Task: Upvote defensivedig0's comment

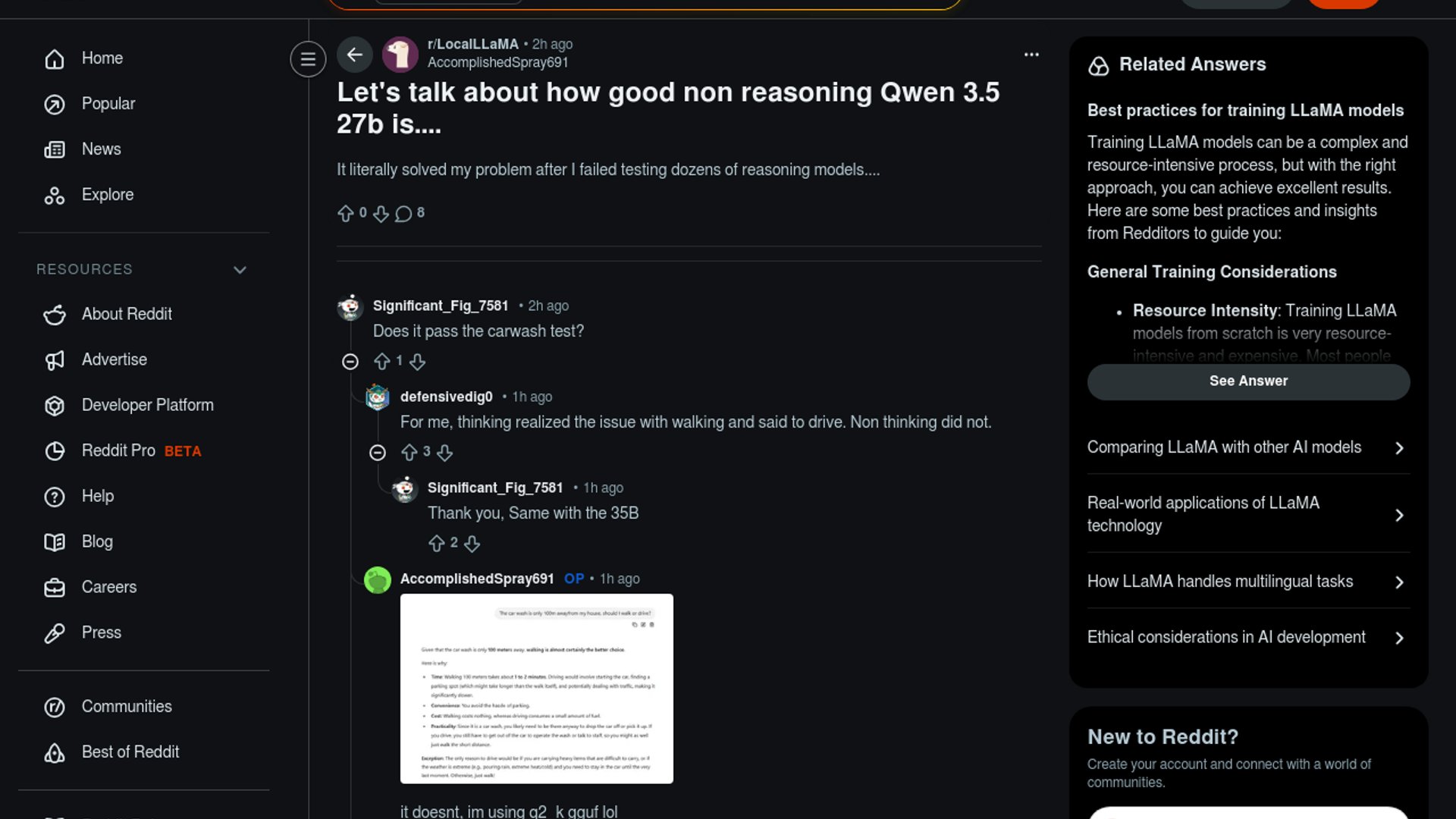Action: pyautogui.click(x=409, y=453)
